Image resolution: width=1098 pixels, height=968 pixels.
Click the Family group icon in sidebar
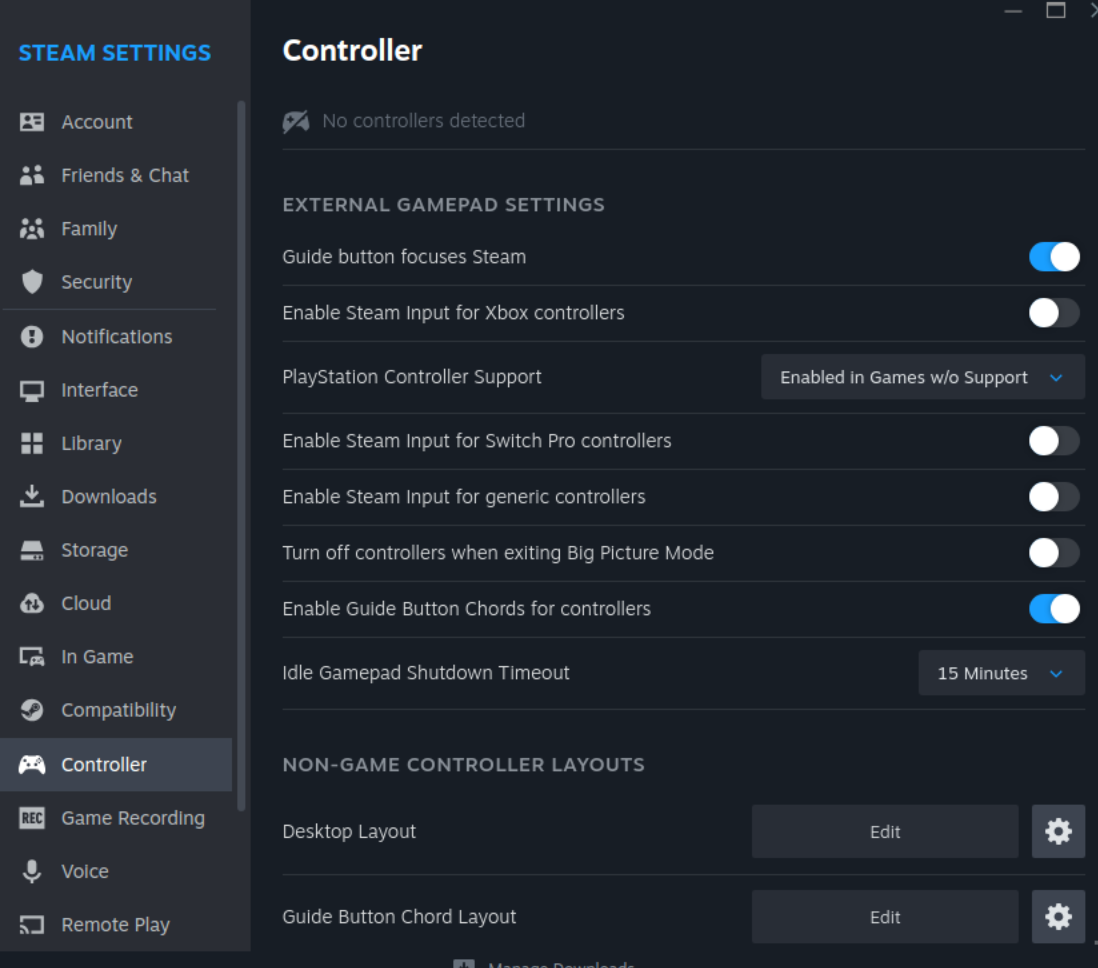32,228
